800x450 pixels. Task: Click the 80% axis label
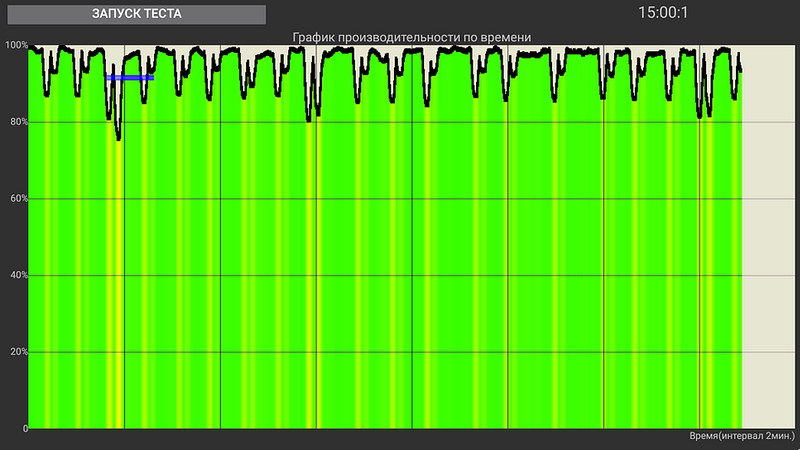pos(19,122)
